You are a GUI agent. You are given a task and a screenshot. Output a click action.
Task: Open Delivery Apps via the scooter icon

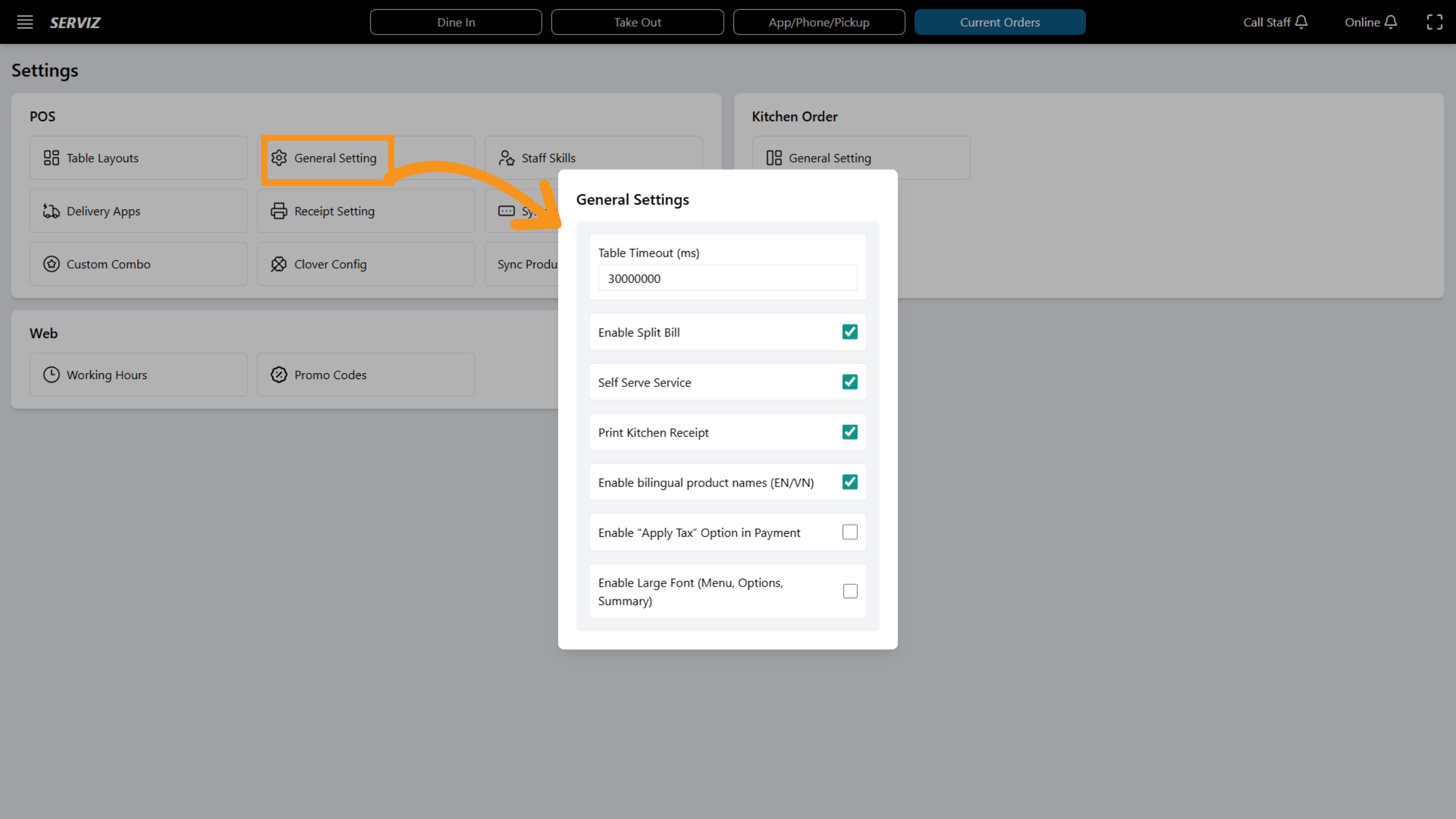tap(52, 211)
